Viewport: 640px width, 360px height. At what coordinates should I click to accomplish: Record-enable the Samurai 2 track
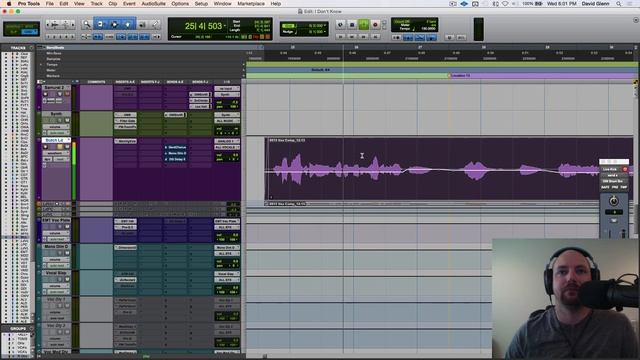45,94
